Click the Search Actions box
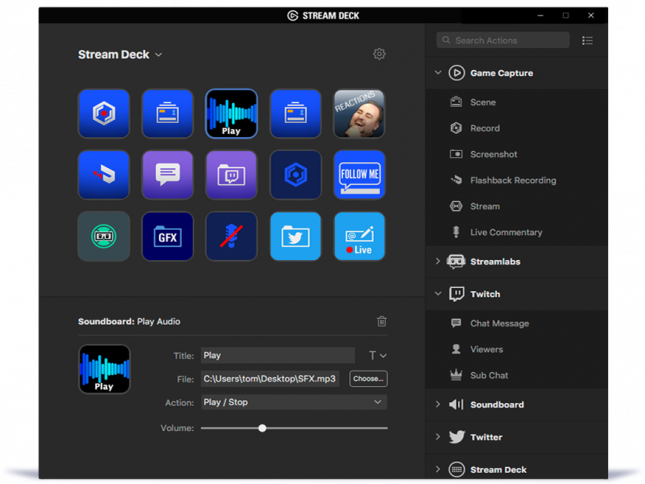 coord(503,40)
